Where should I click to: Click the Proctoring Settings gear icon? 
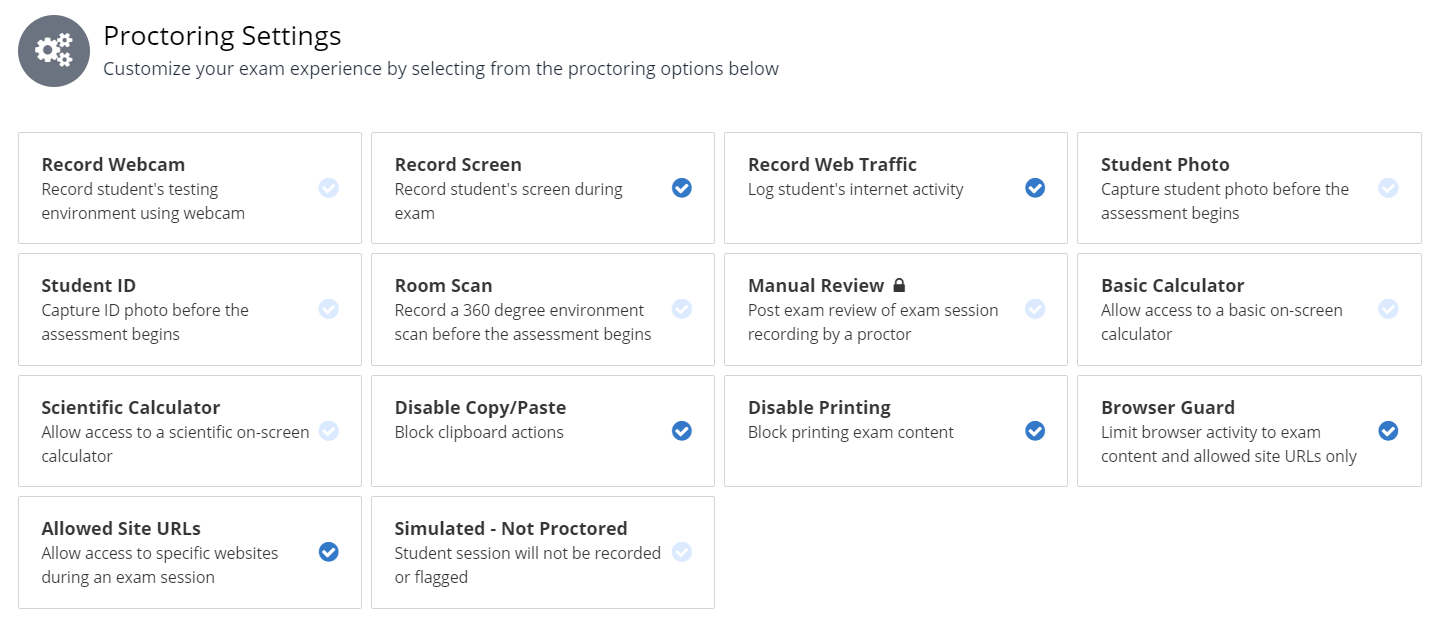pos(54,50)
